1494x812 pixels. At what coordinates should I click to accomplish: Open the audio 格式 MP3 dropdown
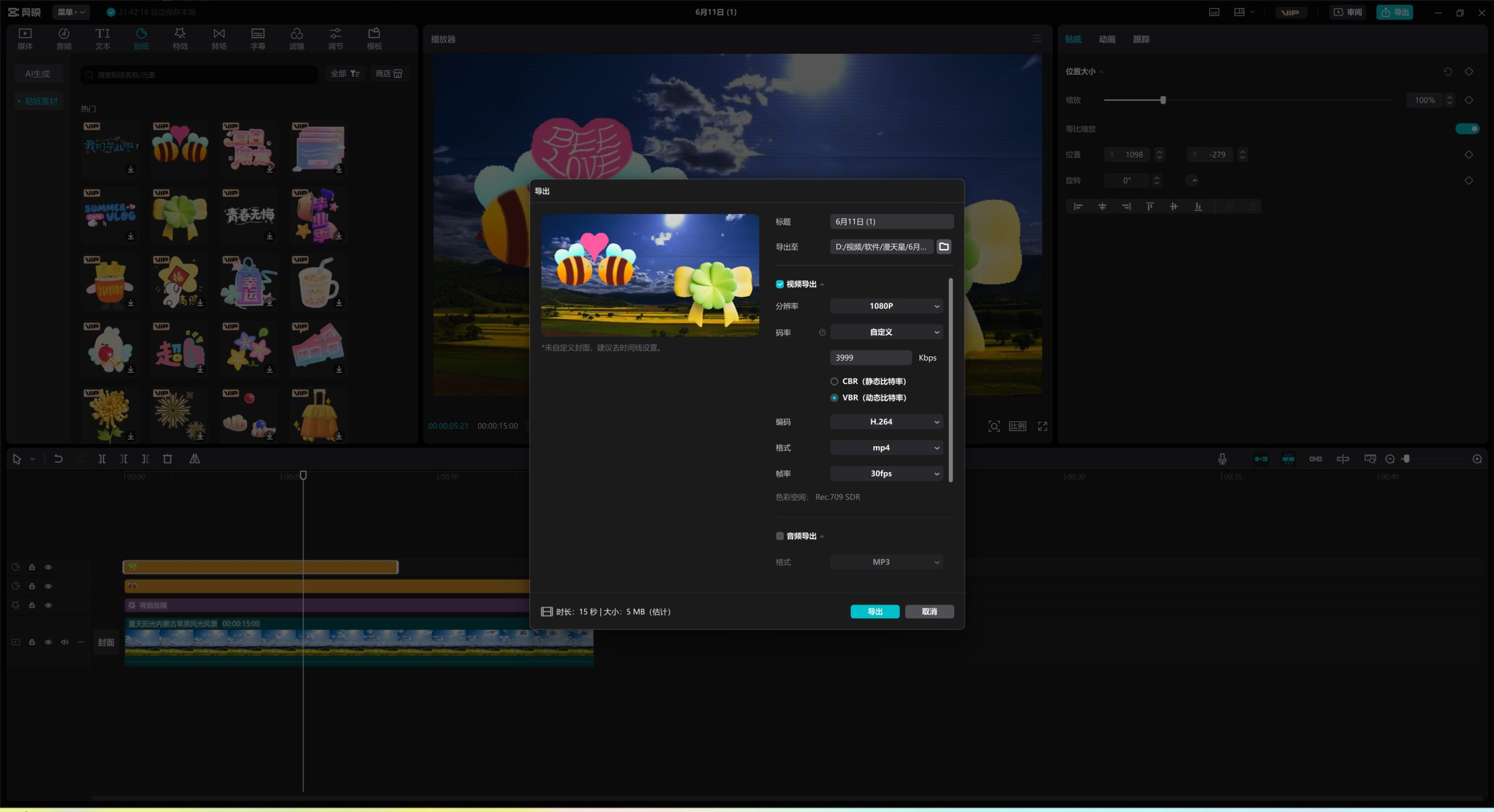(x=886, y=562)
